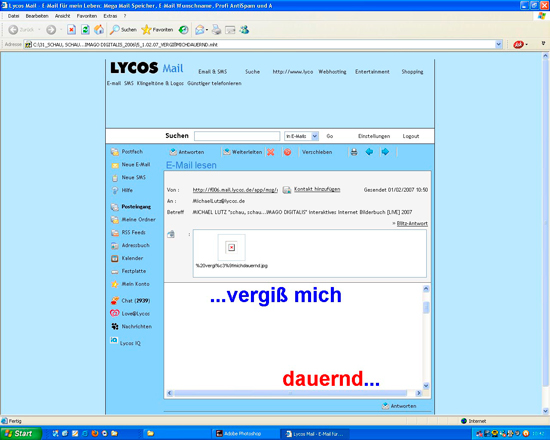
Task: Click the browser Forward arrow button
Action: (51, 30)
